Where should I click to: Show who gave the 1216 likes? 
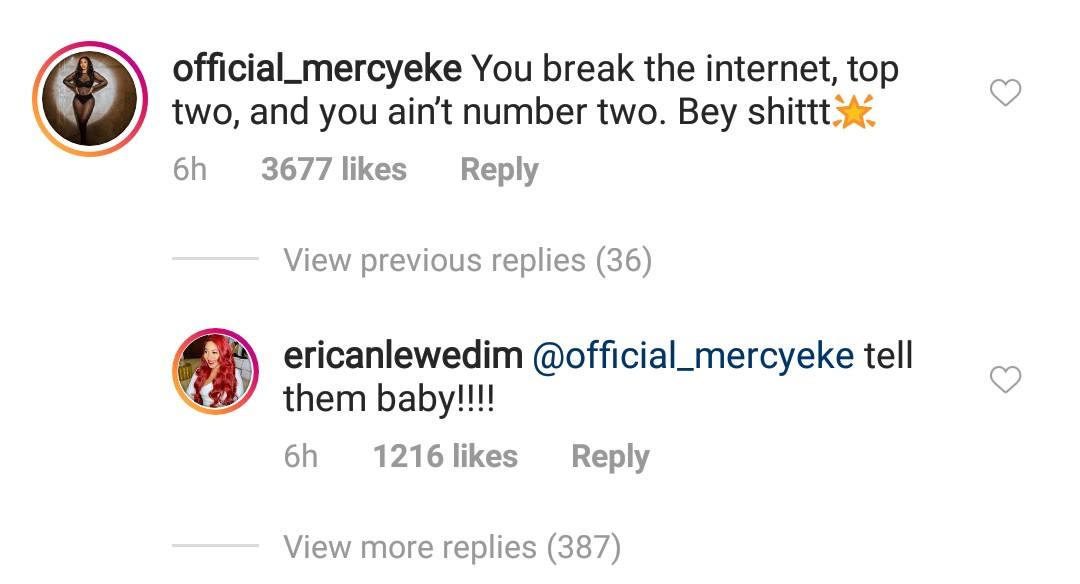(446, 457)
